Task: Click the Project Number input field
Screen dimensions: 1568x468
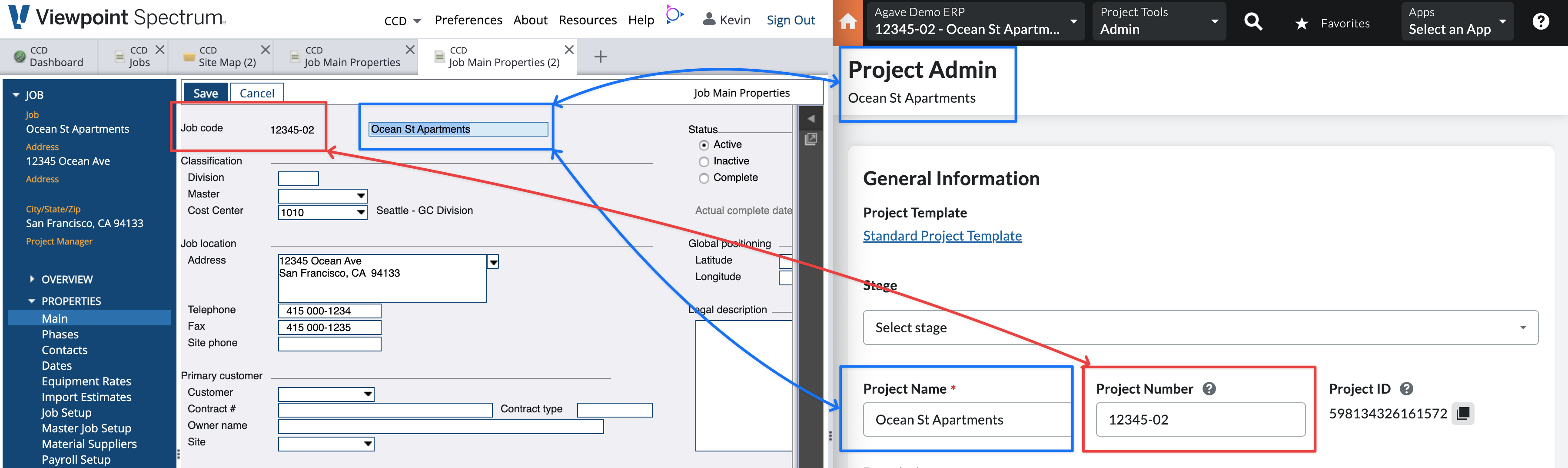Action: (1200, 419)
